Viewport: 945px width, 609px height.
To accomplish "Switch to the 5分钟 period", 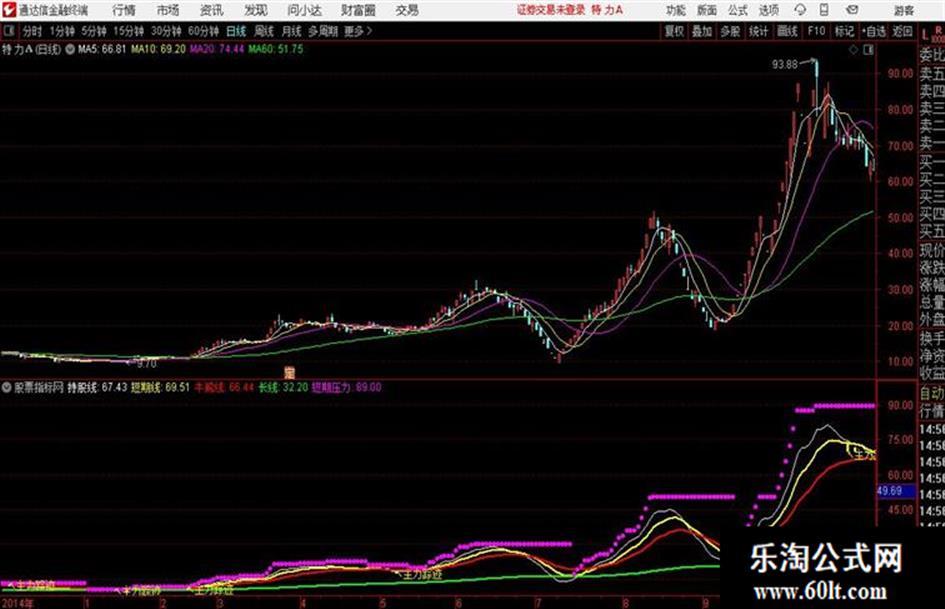I will point(93,31).
